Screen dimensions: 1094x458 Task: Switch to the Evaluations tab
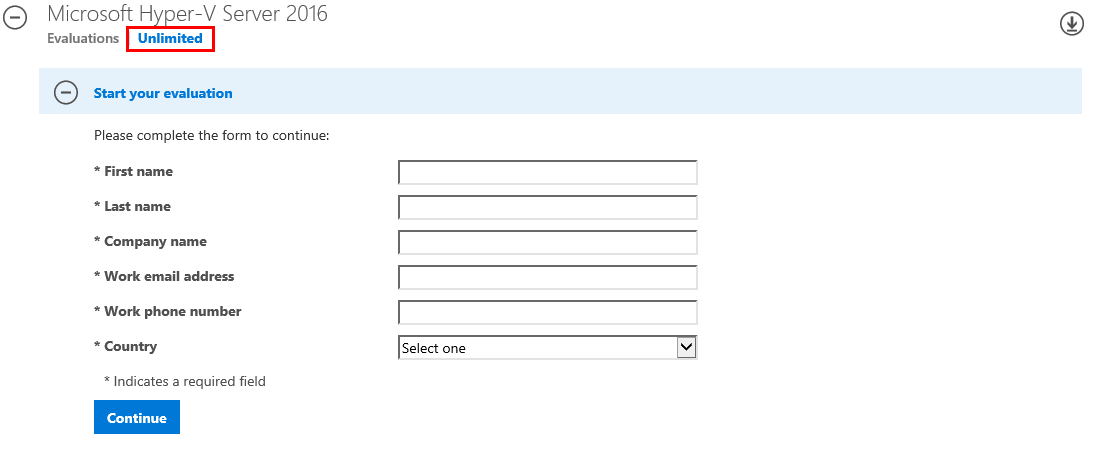pyautogui.click(x=83, y=38)
